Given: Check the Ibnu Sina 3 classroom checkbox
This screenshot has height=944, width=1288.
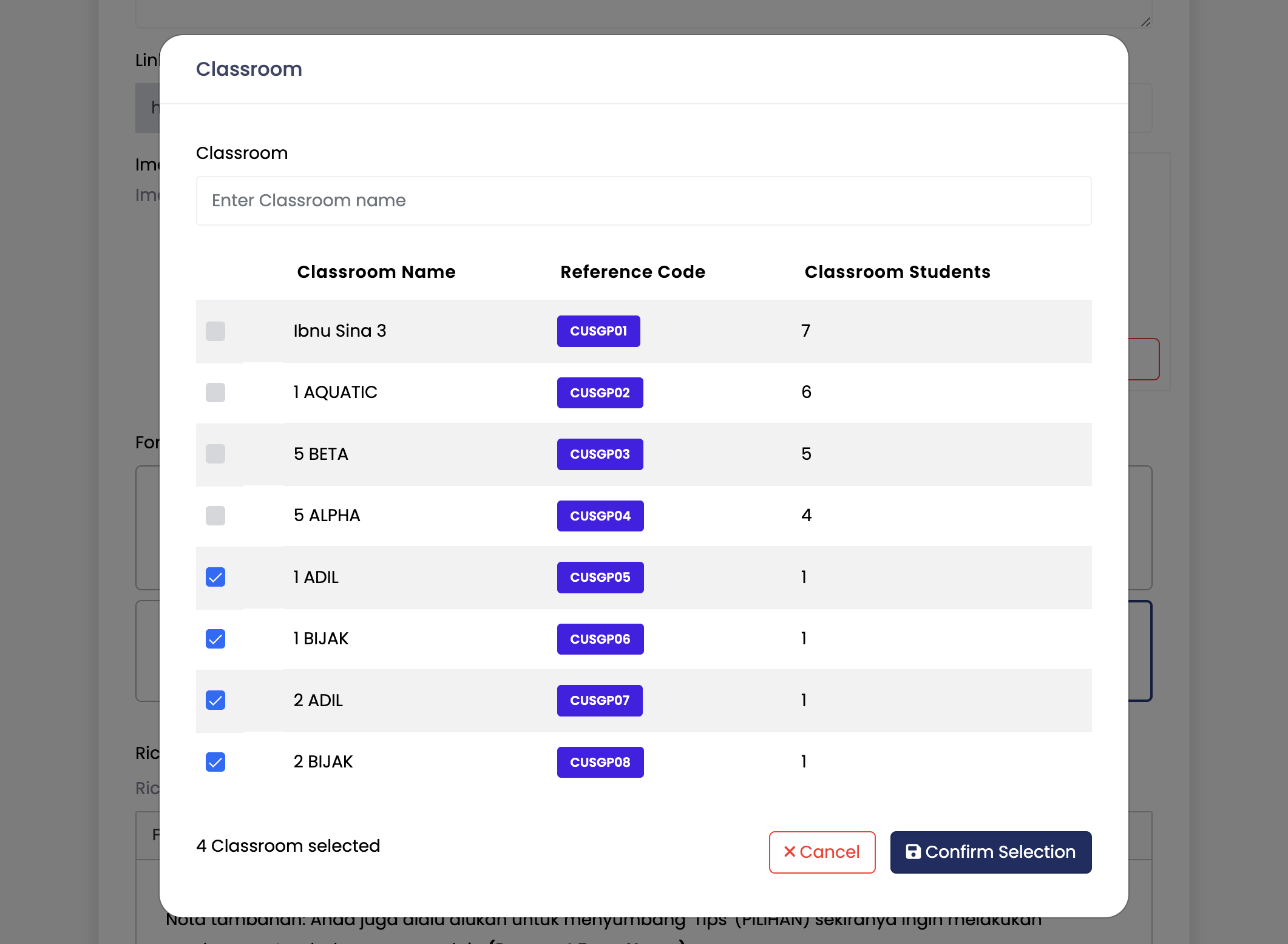Looking at the screenshot, I should pos(215,331).
